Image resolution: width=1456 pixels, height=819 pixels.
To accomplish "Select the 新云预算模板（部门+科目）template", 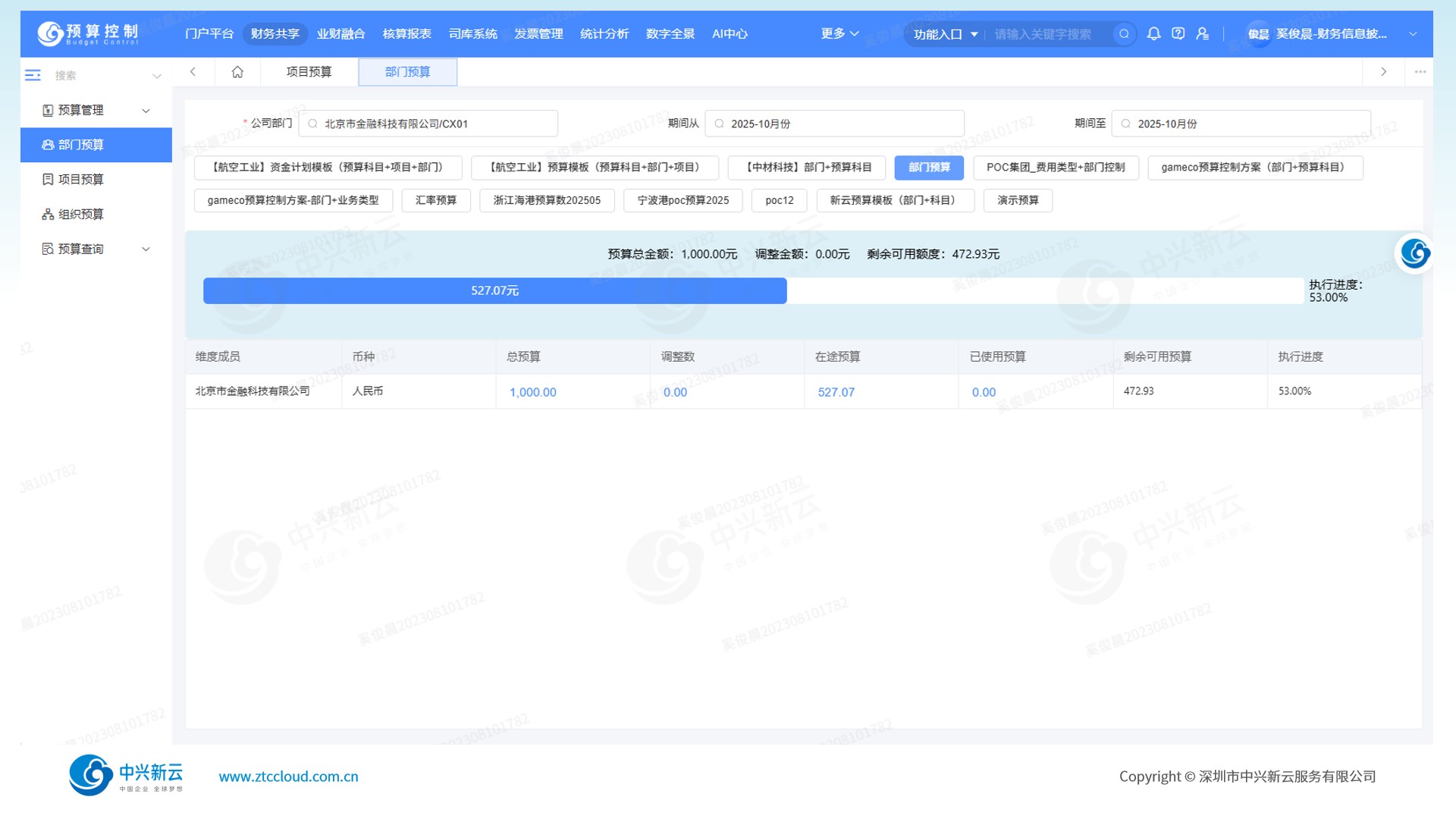I will (895, 200).
